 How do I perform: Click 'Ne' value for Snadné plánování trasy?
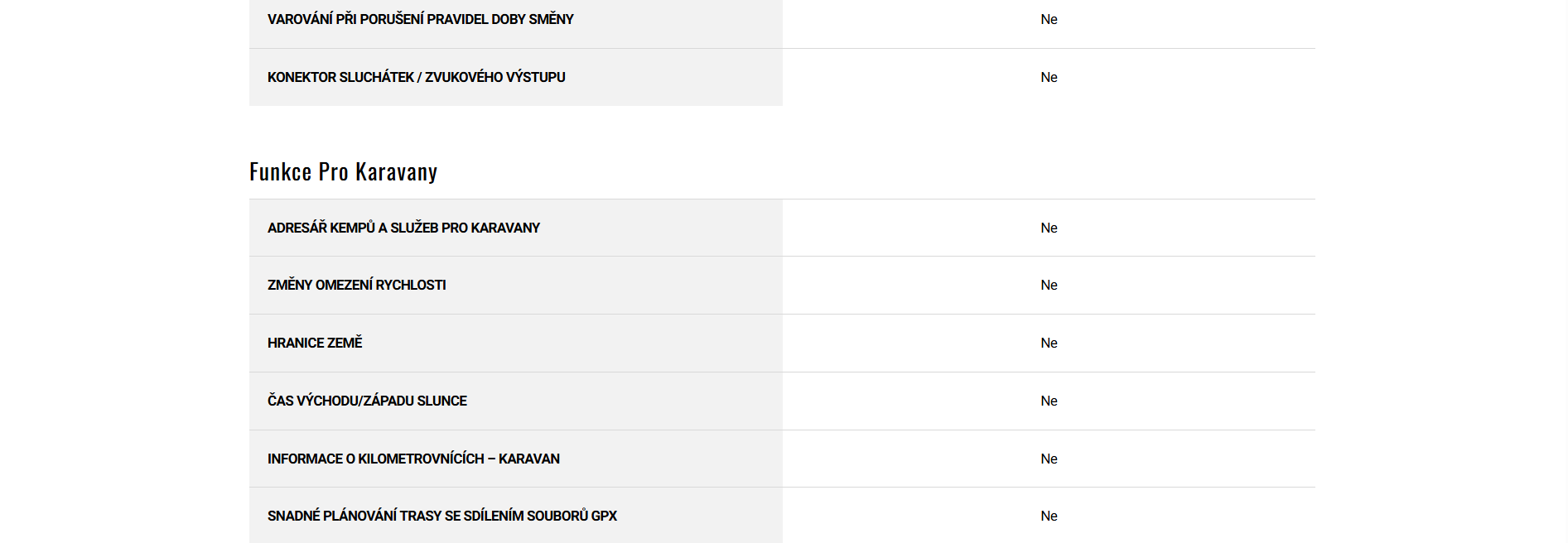(x=1049, y=516)
